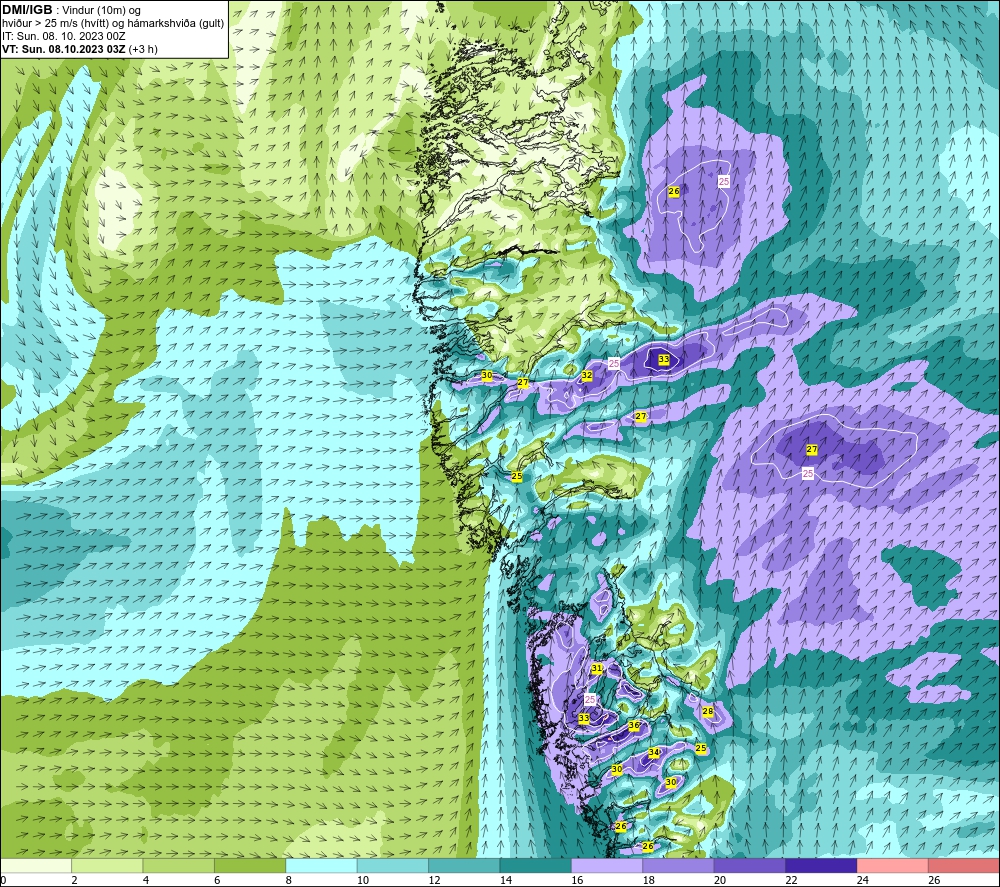Click the legend tick label 18
Viewport: 1000px width, 887px height.
coord(649,880)
